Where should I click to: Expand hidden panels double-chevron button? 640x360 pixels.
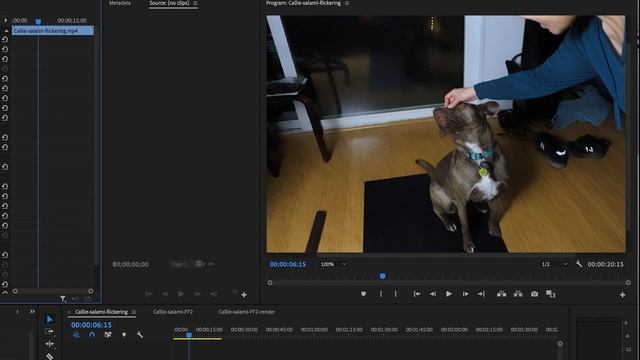tap(32, 311)
